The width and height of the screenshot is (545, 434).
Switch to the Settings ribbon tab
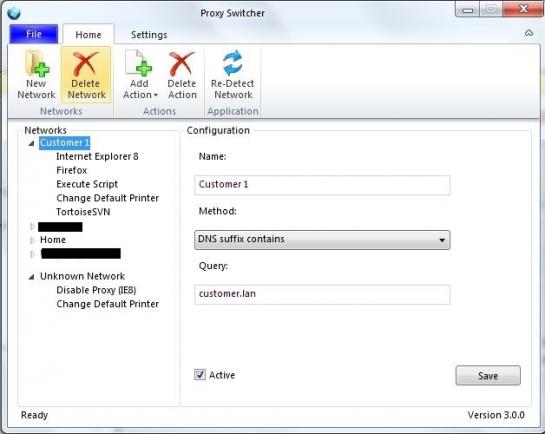pos(149,35)
